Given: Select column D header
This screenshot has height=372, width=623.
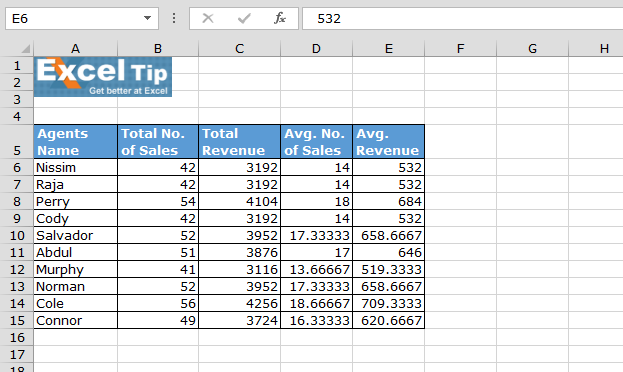Looking at the screenshot, I should click(x=316, y=48).
